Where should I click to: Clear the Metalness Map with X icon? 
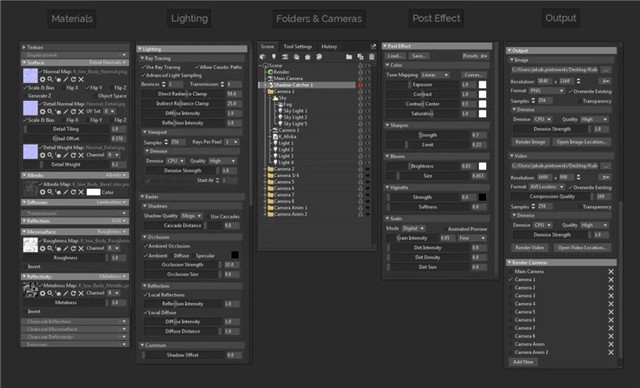[81, 293]
